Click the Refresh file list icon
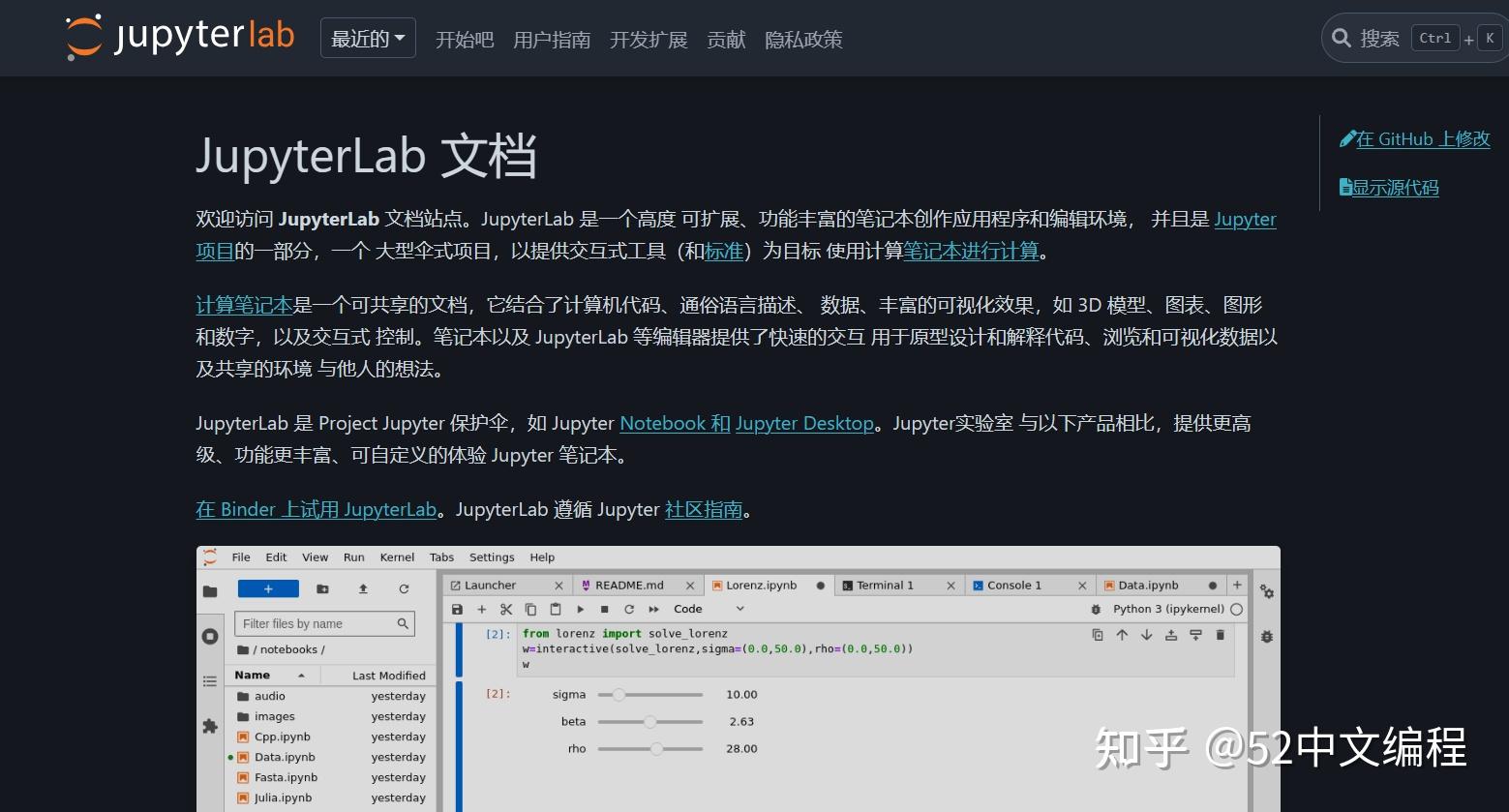The width and height of the screenshot is (1509, 812). tap(405, 588)
